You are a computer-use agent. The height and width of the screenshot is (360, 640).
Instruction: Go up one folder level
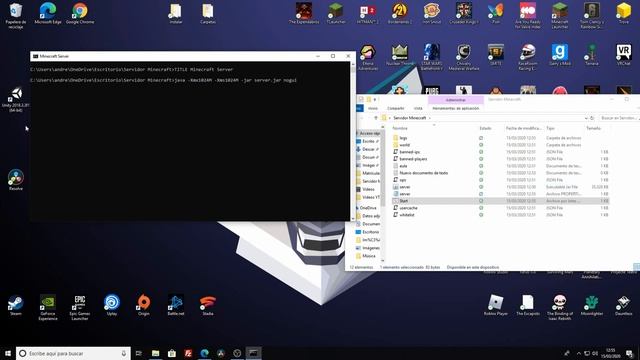(x=376, y=118)
